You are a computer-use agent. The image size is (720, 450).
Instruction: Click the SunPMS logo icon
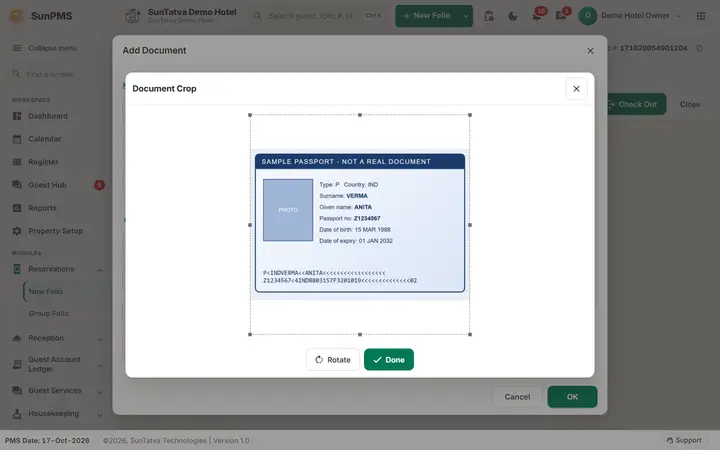17,16
